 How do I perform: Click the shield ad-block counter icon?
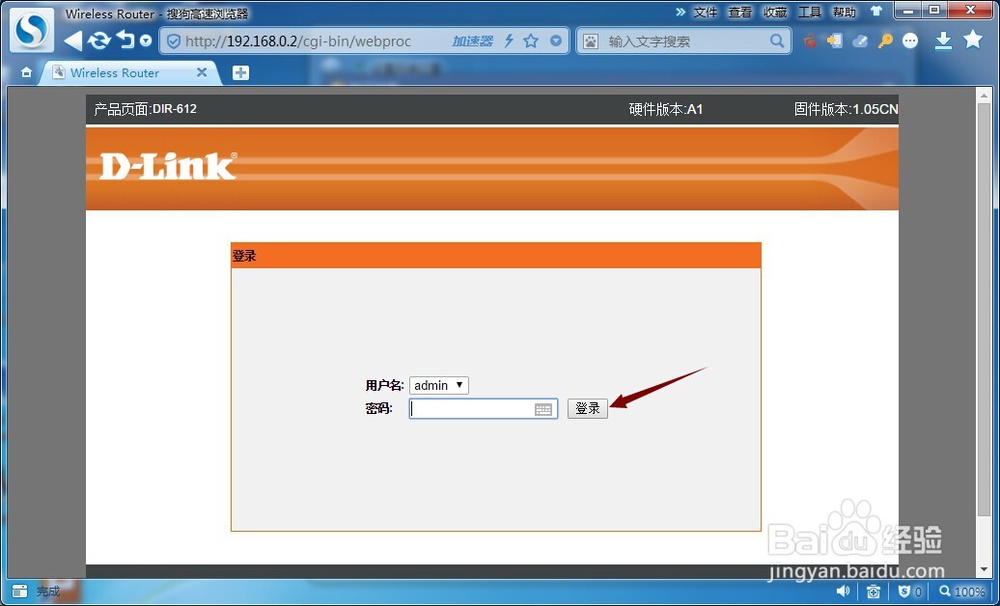(x=910, y=592)
